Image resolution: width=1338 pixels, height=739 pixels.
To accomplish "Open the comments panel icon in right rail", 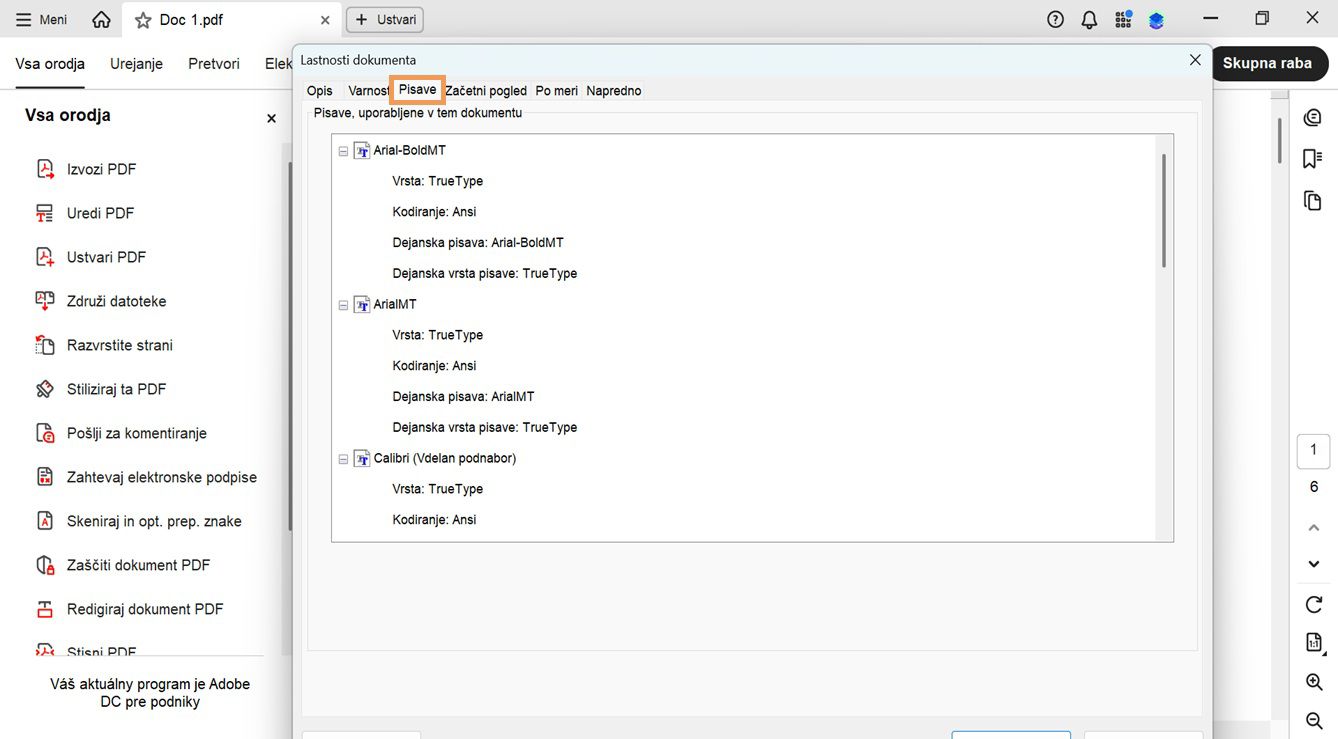I will coord(1313,118).
